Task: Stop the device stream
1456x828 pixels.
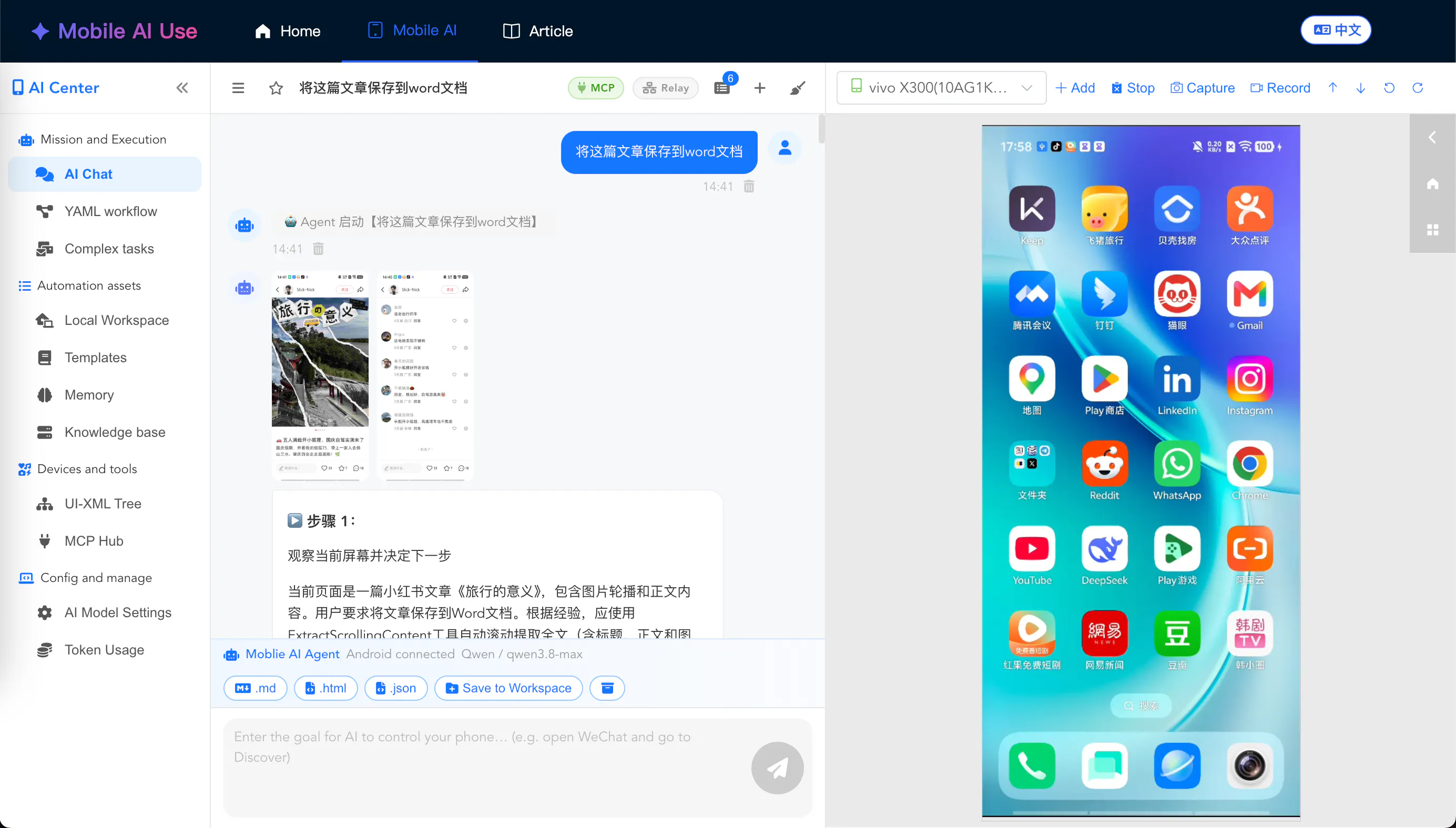Action: 1133,88
